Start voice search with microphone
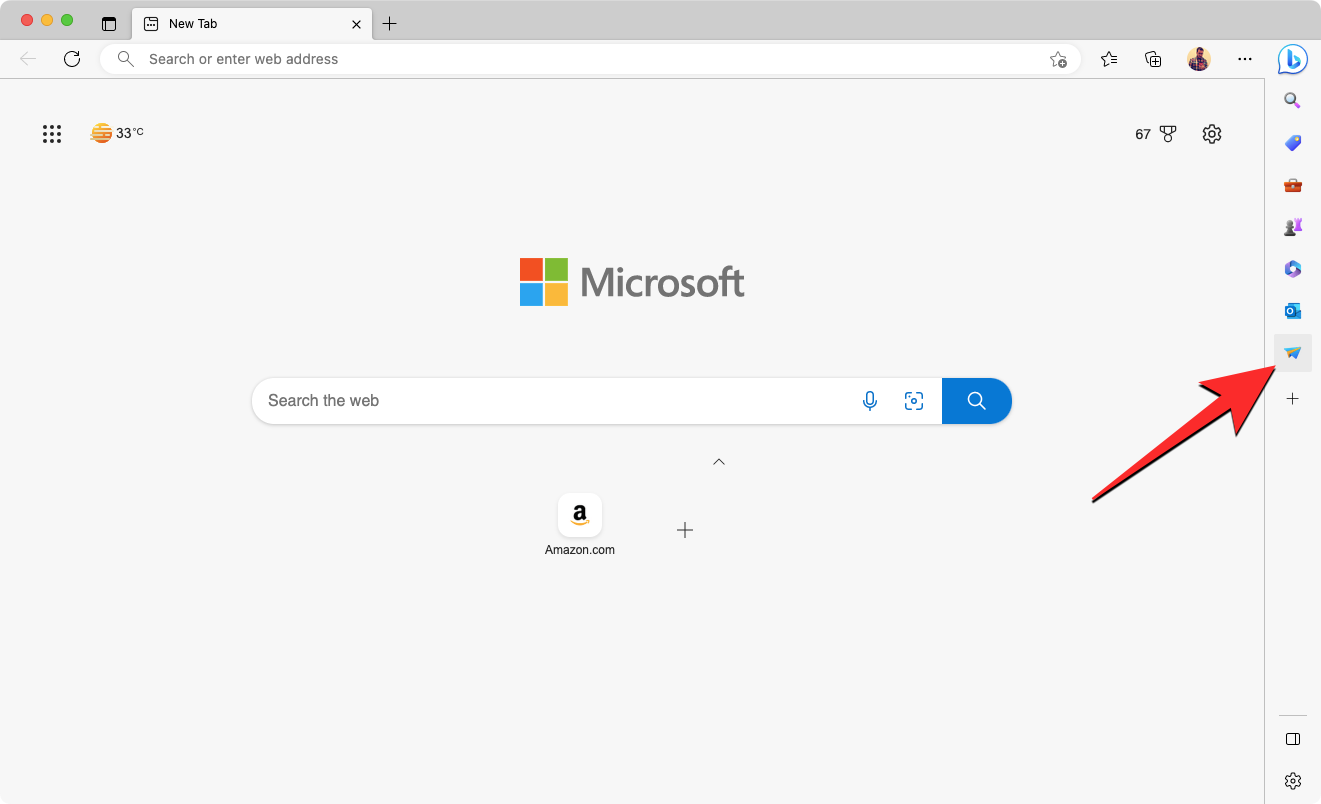 [x=870, y=401]
